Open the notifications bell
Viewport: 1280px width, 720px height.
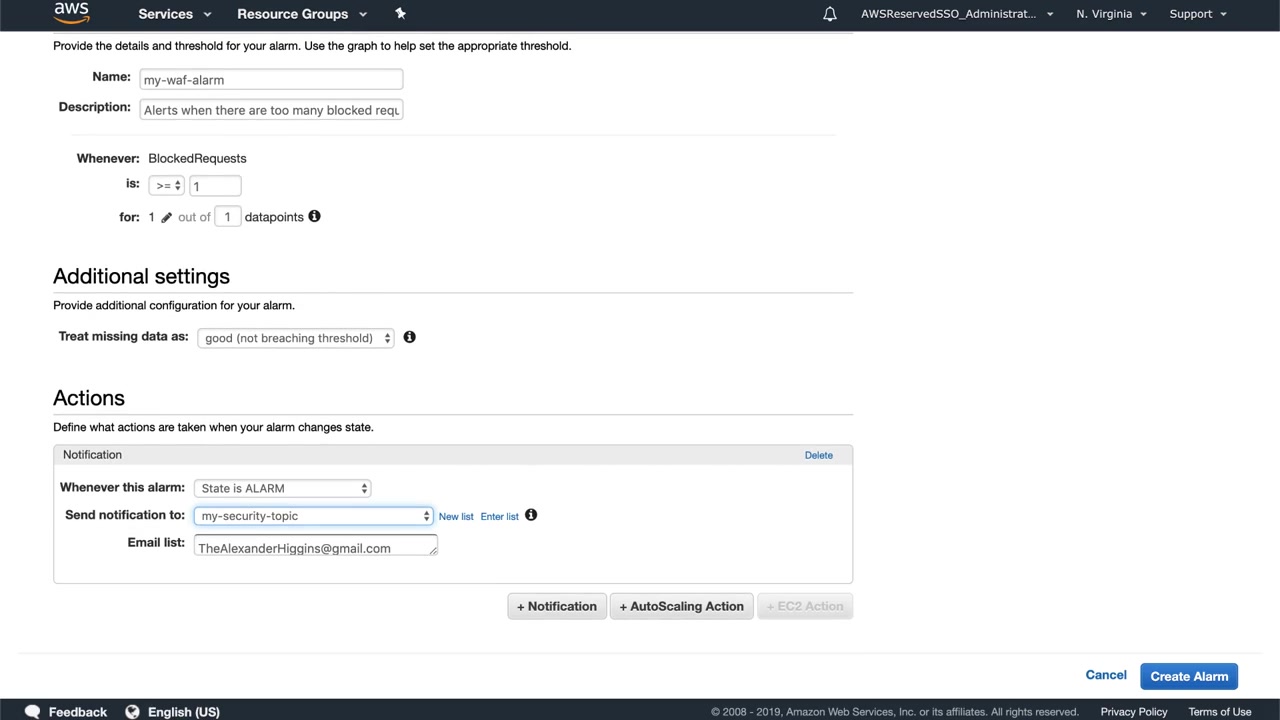tap(830, 14)
